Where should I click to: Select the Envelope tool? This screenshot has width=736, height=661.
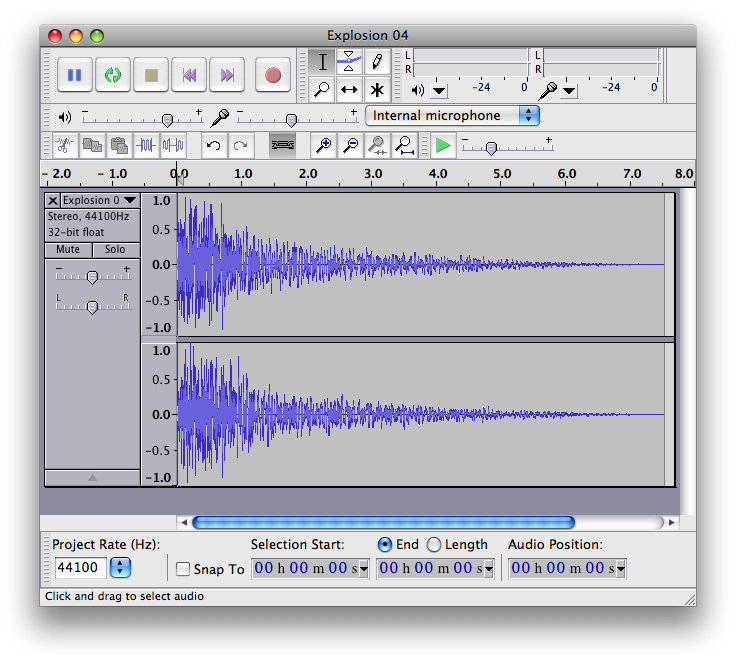[x=348, y=62]
